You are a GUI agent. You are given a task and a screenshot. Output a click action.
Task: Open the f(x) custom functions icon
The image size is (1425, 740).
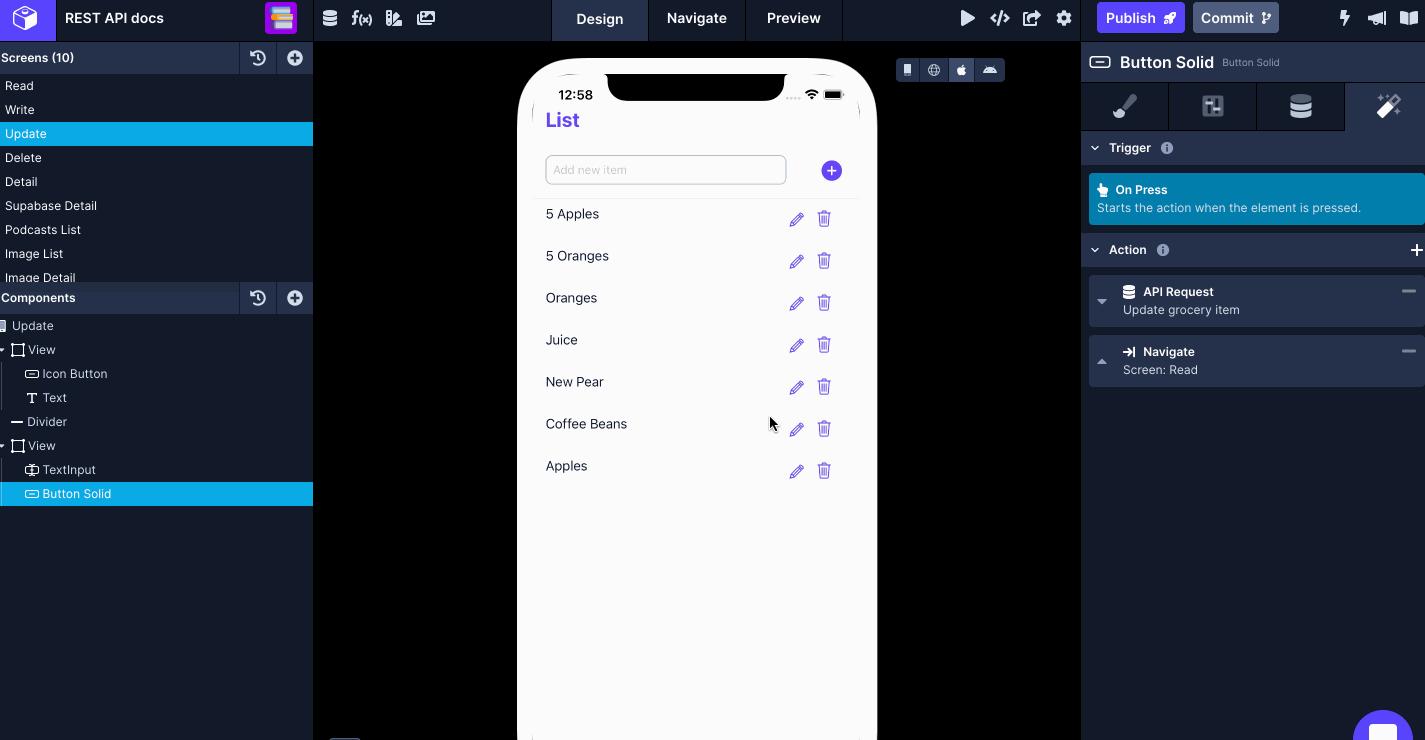362,18
